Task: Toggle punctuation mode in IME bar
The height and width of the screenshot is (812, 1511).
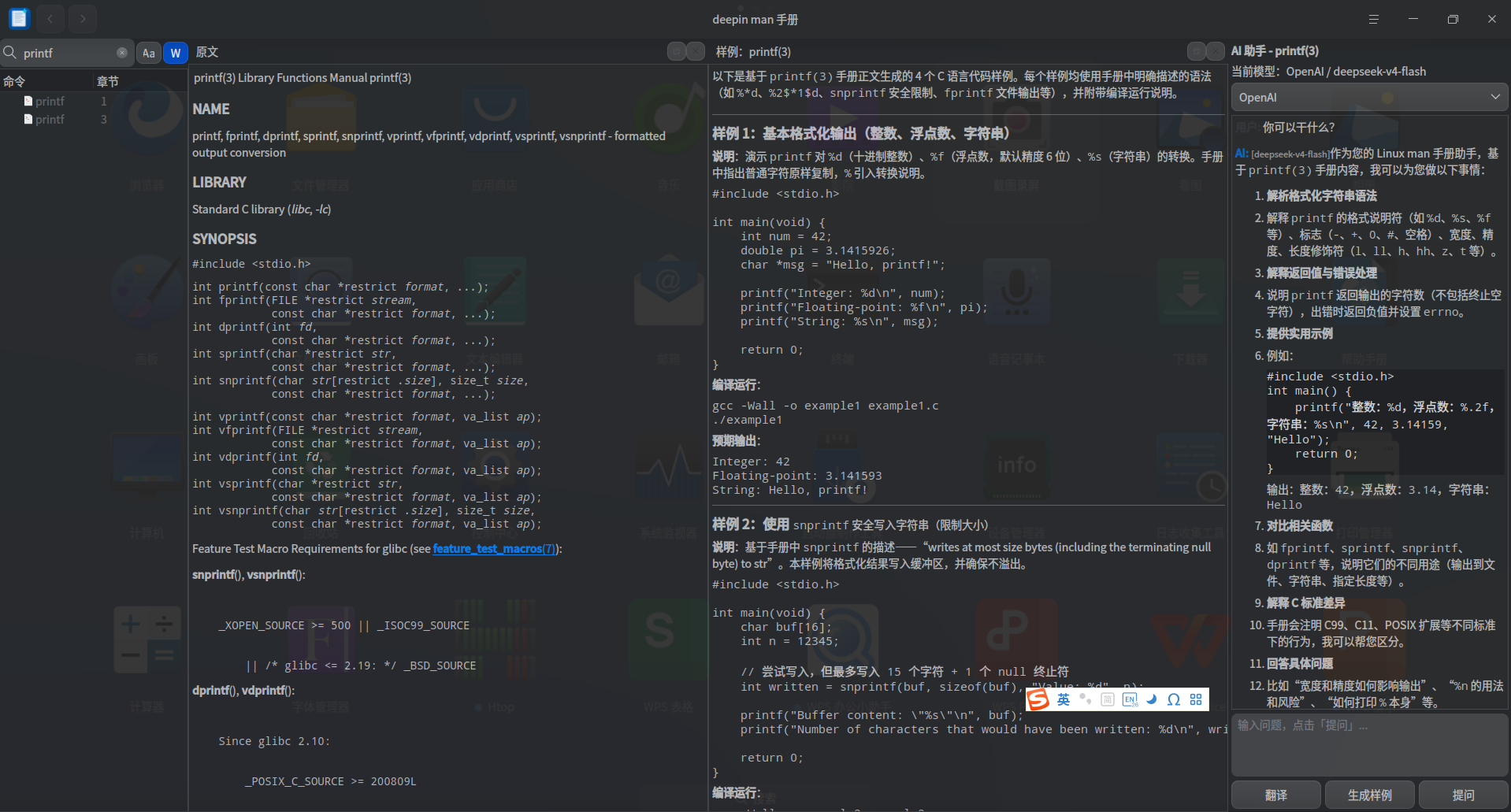Action: coord(1086,699)
